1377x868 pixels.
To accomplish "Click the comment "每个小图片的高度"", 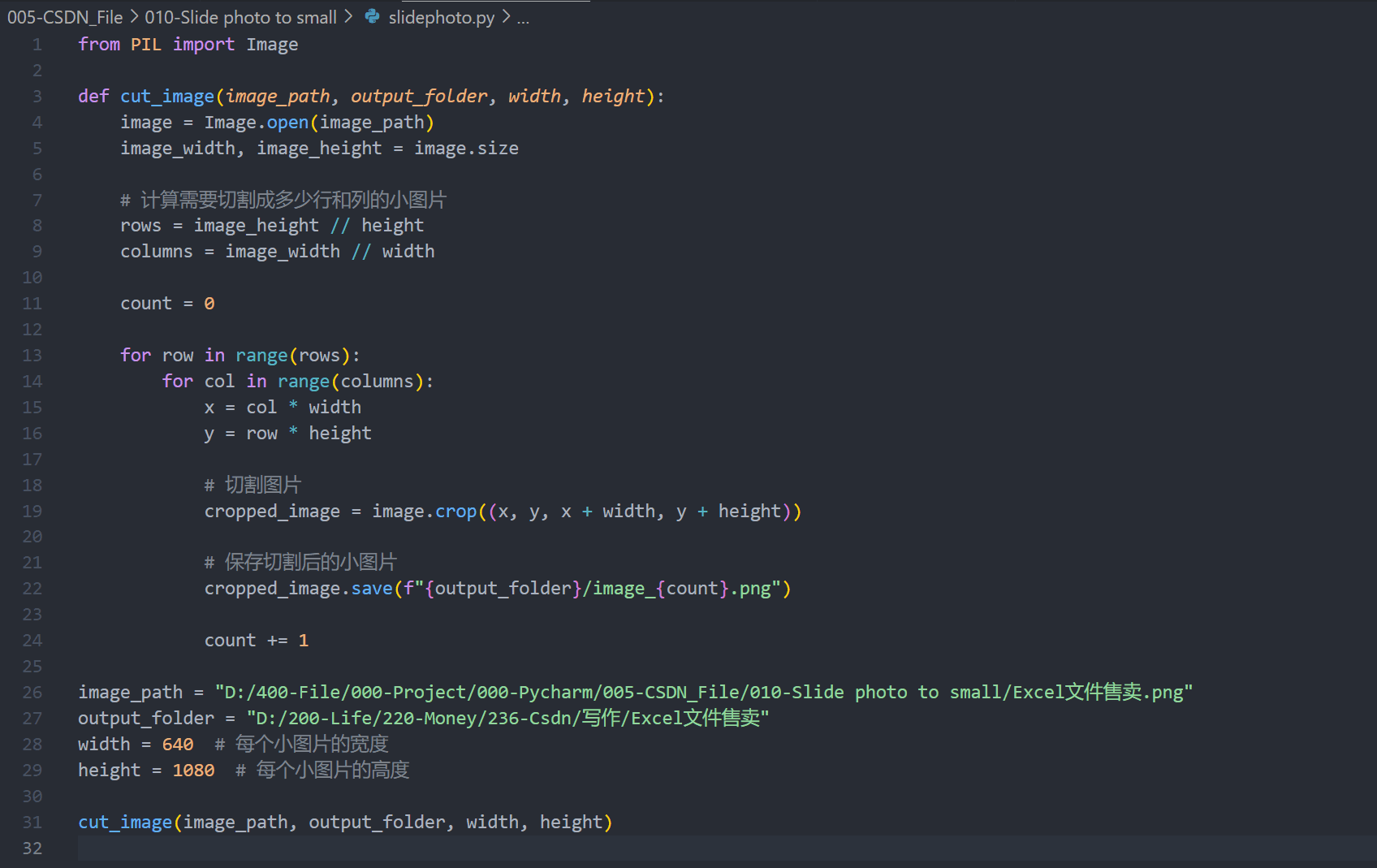I will 322,771.
